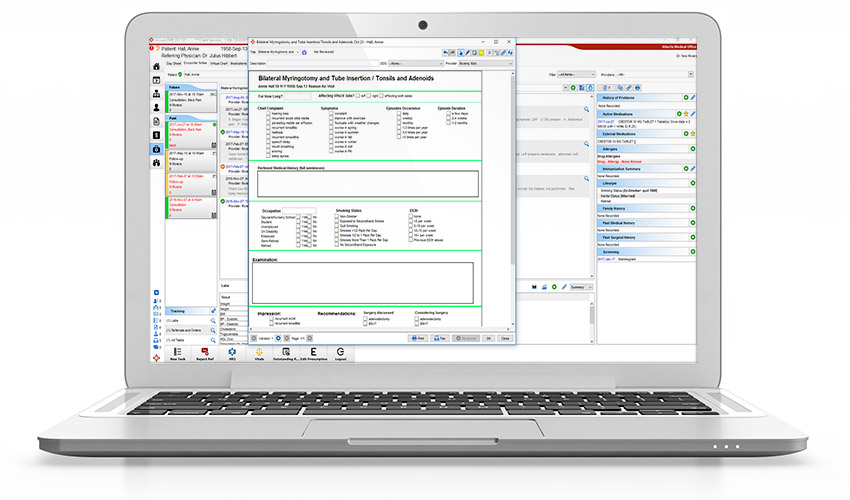Click the Vitals toolbar icon
The image size is (850, 500).
click(259, 354)
